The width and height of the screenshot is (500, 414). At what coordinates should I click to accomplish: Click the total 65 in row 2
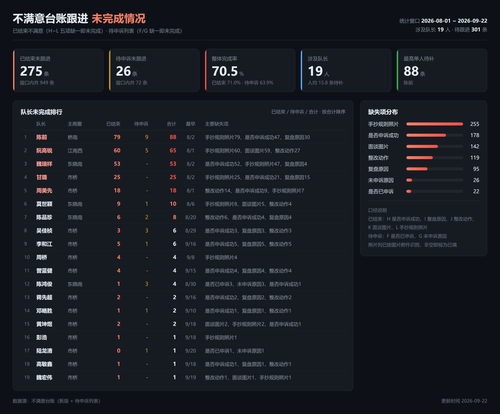(173, 151)
